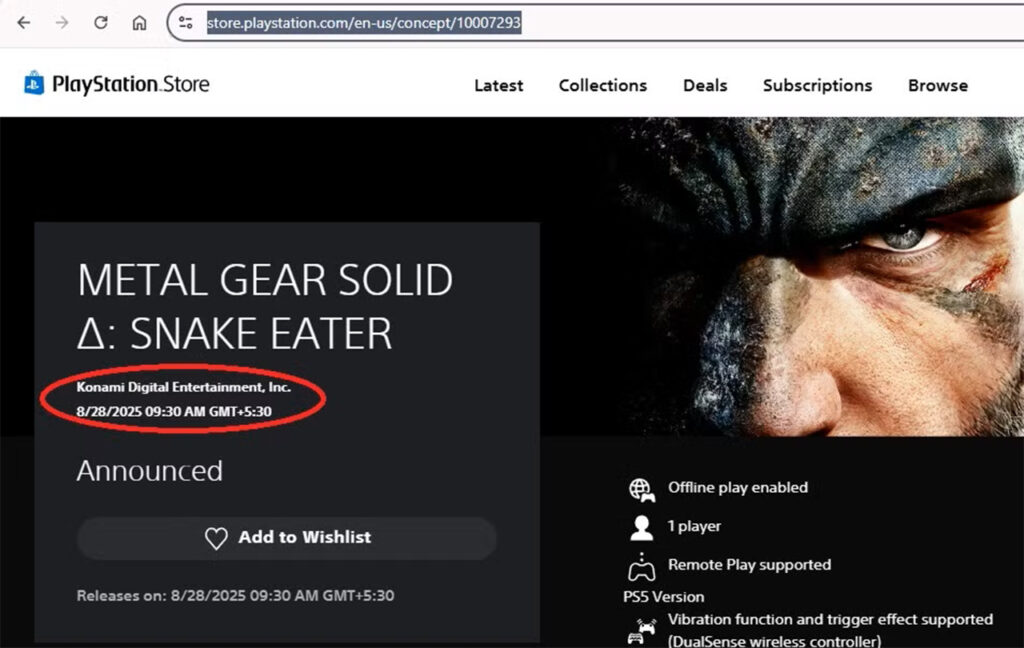Viewport: 1024px width, 648px height.
Task: Go to the Deals section
Action: (x=705, y=86)
